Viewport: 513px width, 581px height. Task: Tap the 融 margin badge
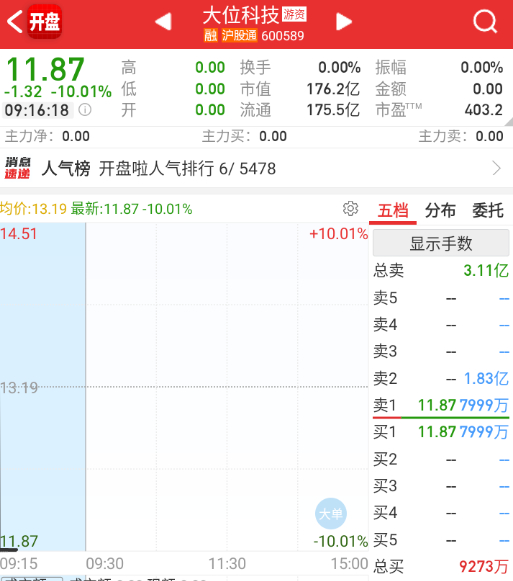pos(211,36)
